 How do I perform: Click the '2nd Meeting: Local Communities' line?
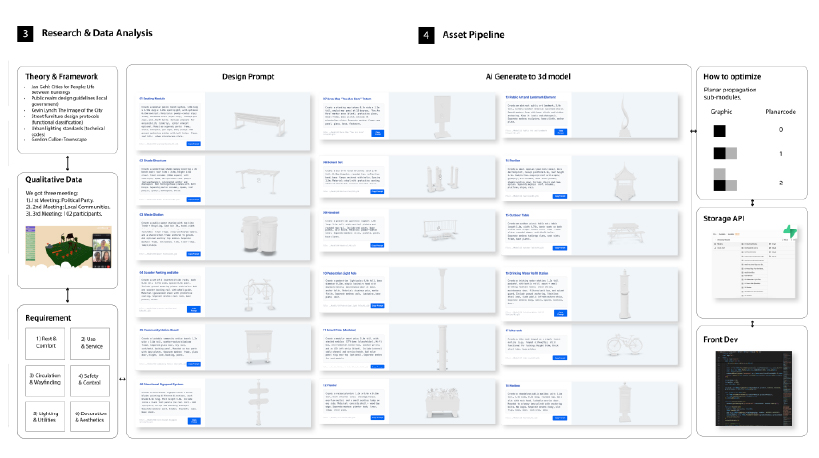(x=68, y=207)
